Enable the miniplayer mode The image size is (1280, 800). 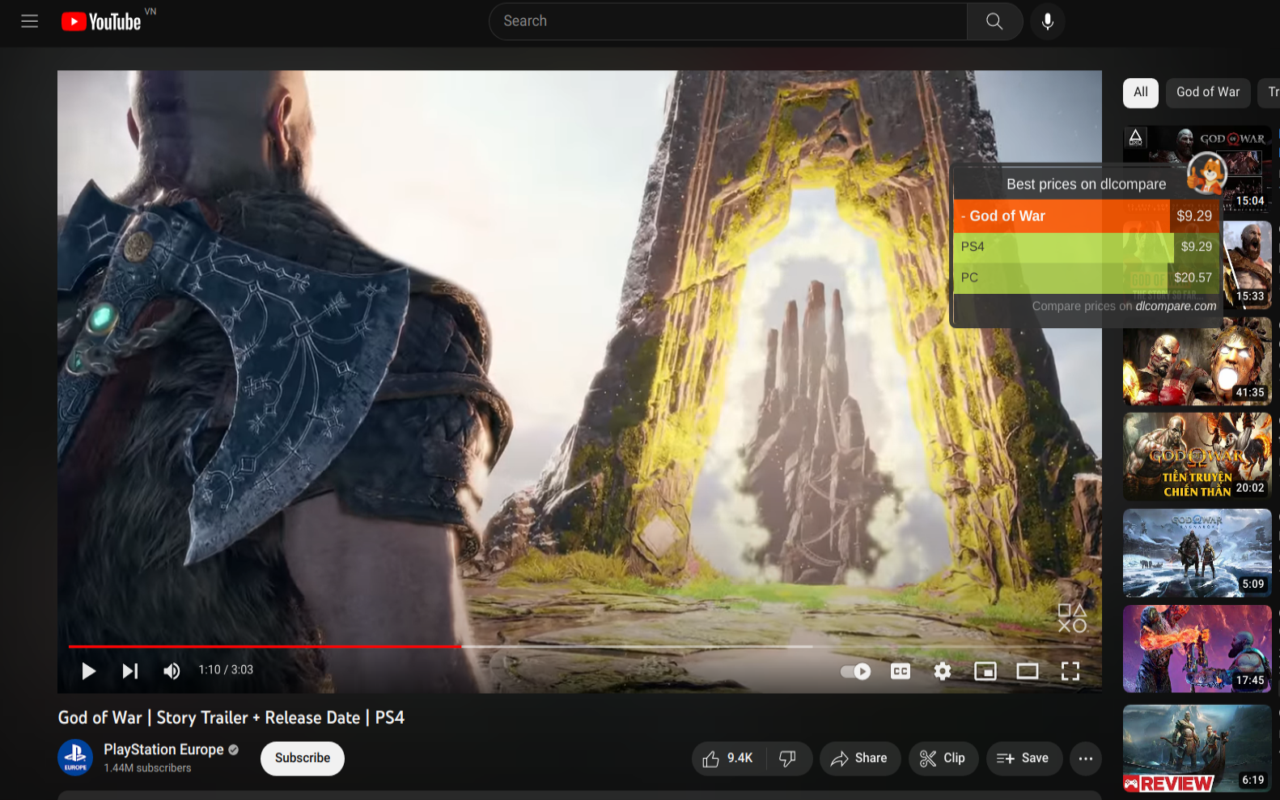(985, 671)
